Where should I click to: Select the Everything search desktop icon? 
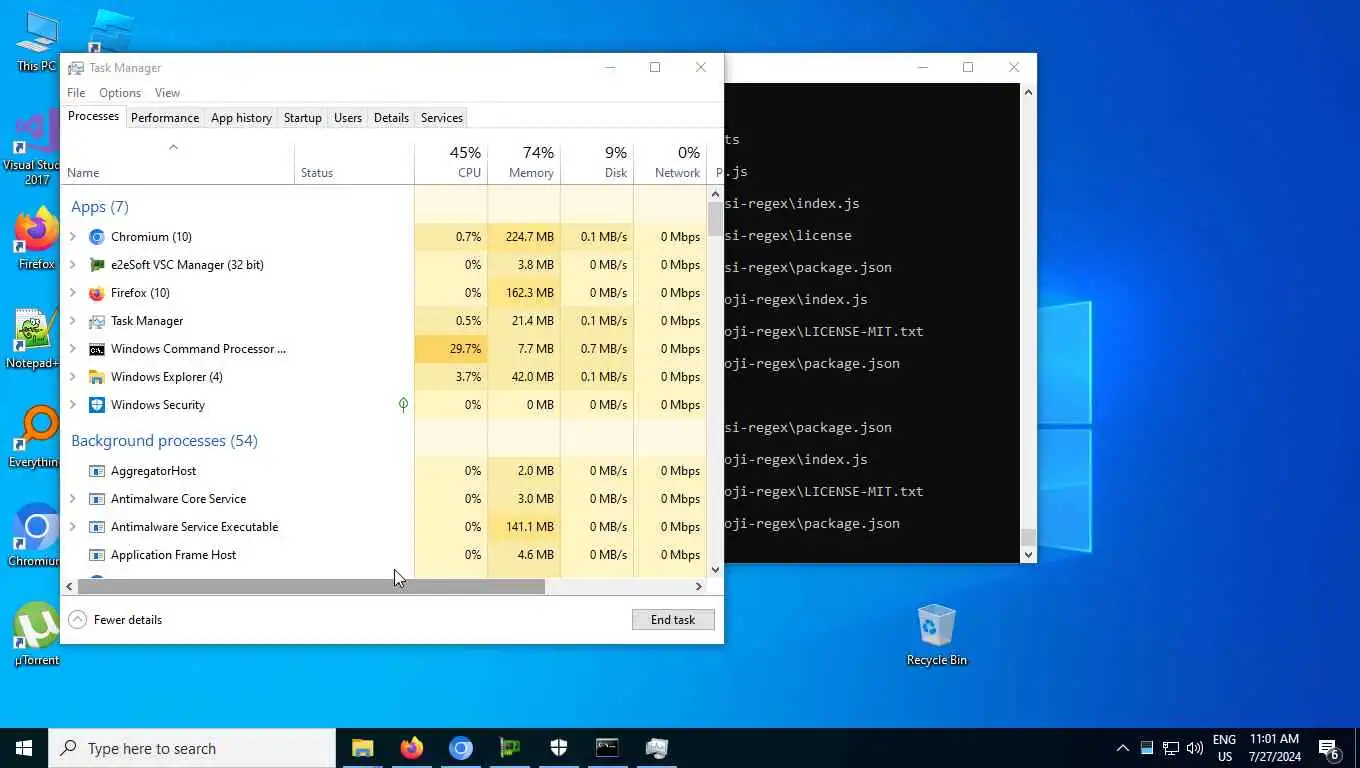point(37,438)
